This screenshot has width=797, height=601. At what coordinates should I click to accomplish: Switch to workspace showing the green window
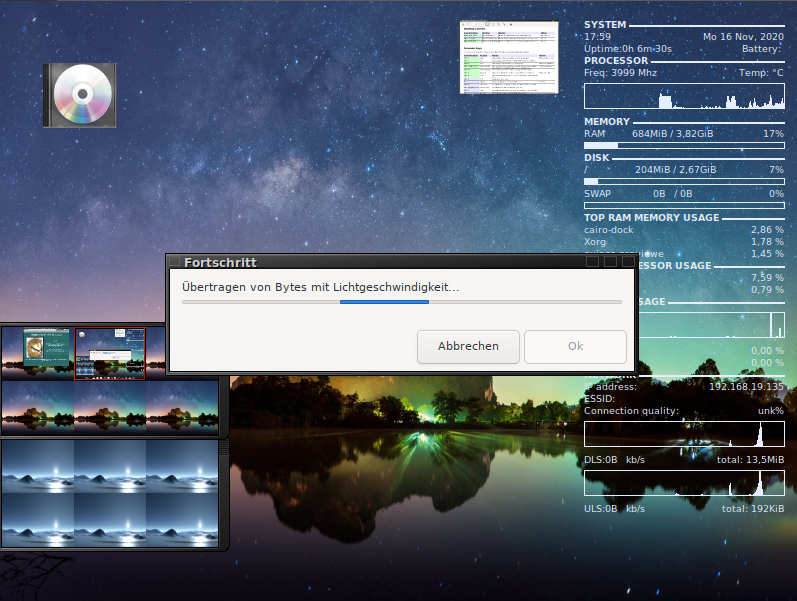click(38, 353)
